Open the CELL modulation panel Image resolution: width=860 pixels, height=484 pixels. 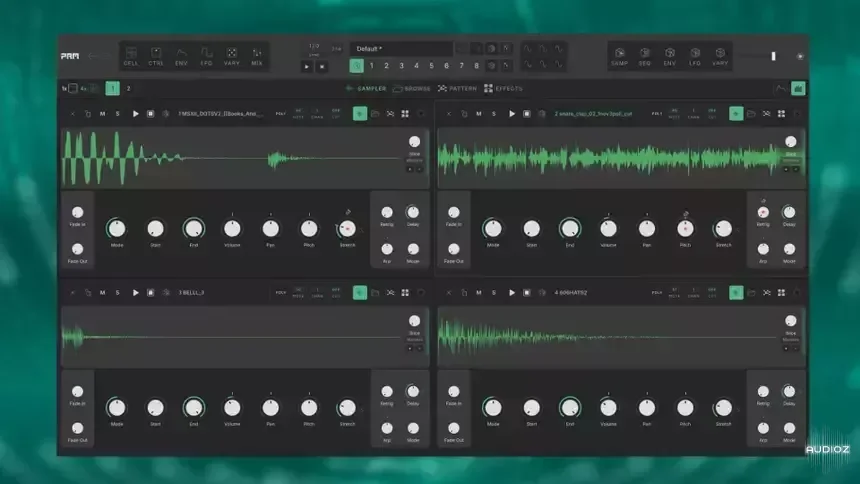point(131,56)
